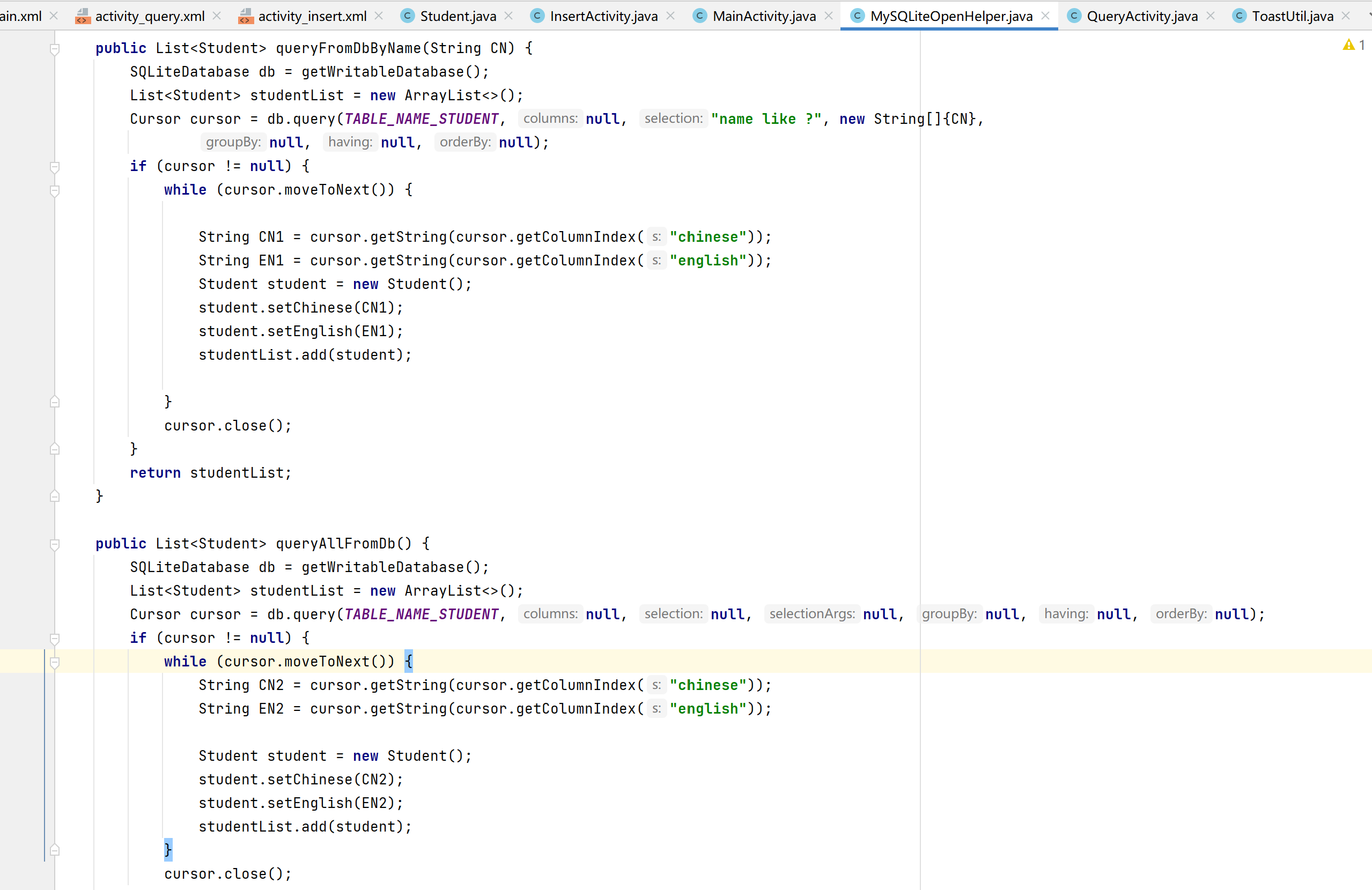
Task: Click the "name like ?" string literal
Action: click(x=766, y=118)
